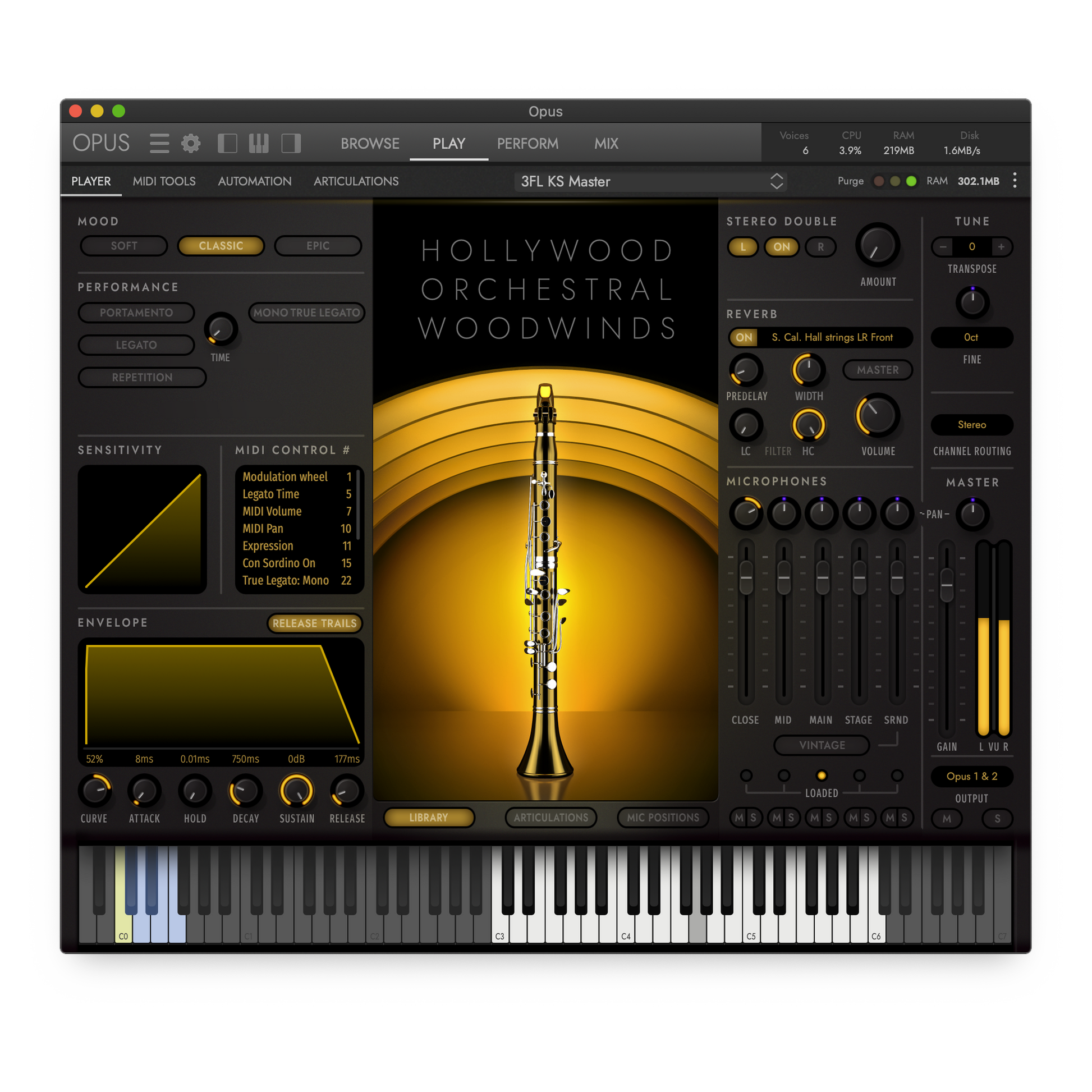Screen dimensions: 1092x1092
Task: Switch to the Browse page
Action: (370, 144)
